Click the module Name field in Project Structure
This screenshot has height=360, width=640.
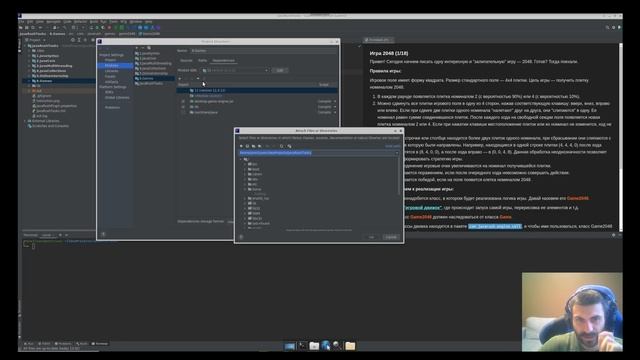click(x=264, y=51)
